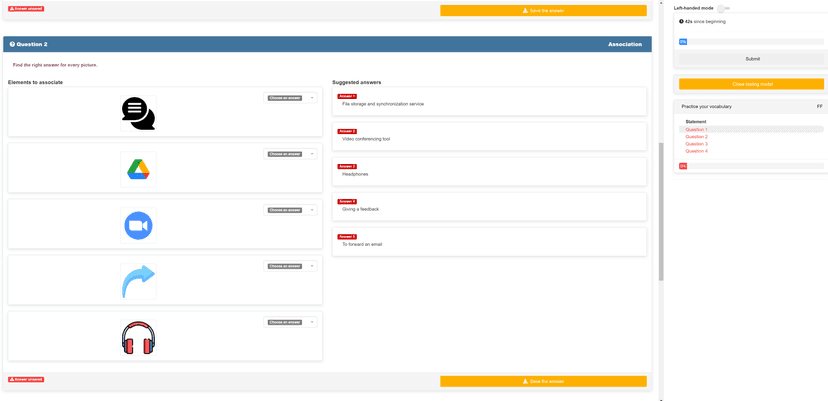Toggle Left-handed mode switch
The height and width of the screenshot is (401, 828).
(x=723, y=8)
